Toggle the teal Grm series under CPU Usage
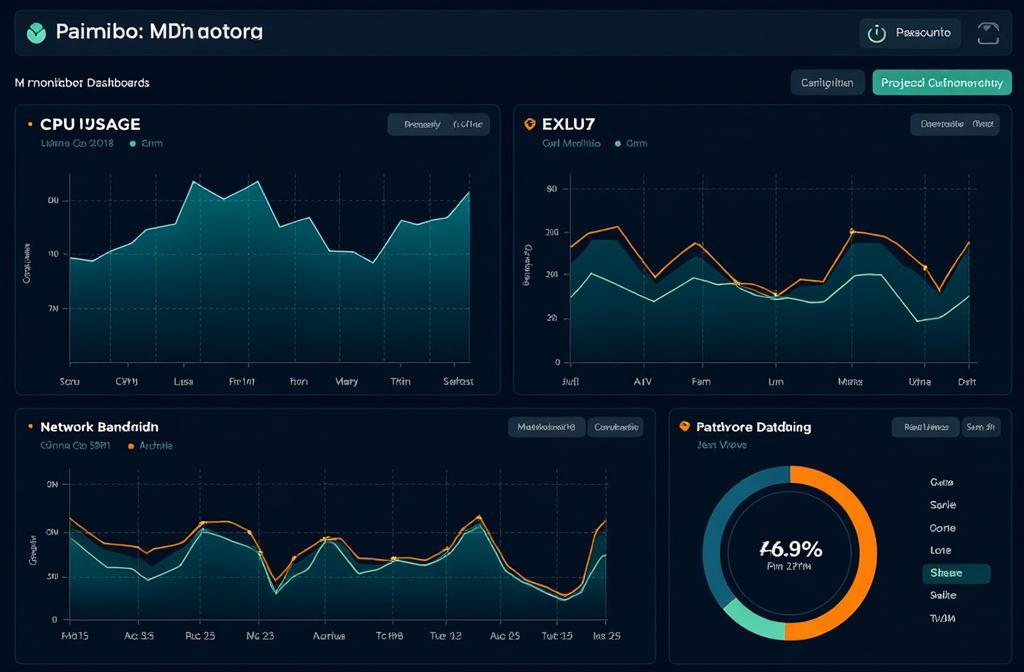Screen dimensions: 1024x672 [x=135, y=143]
